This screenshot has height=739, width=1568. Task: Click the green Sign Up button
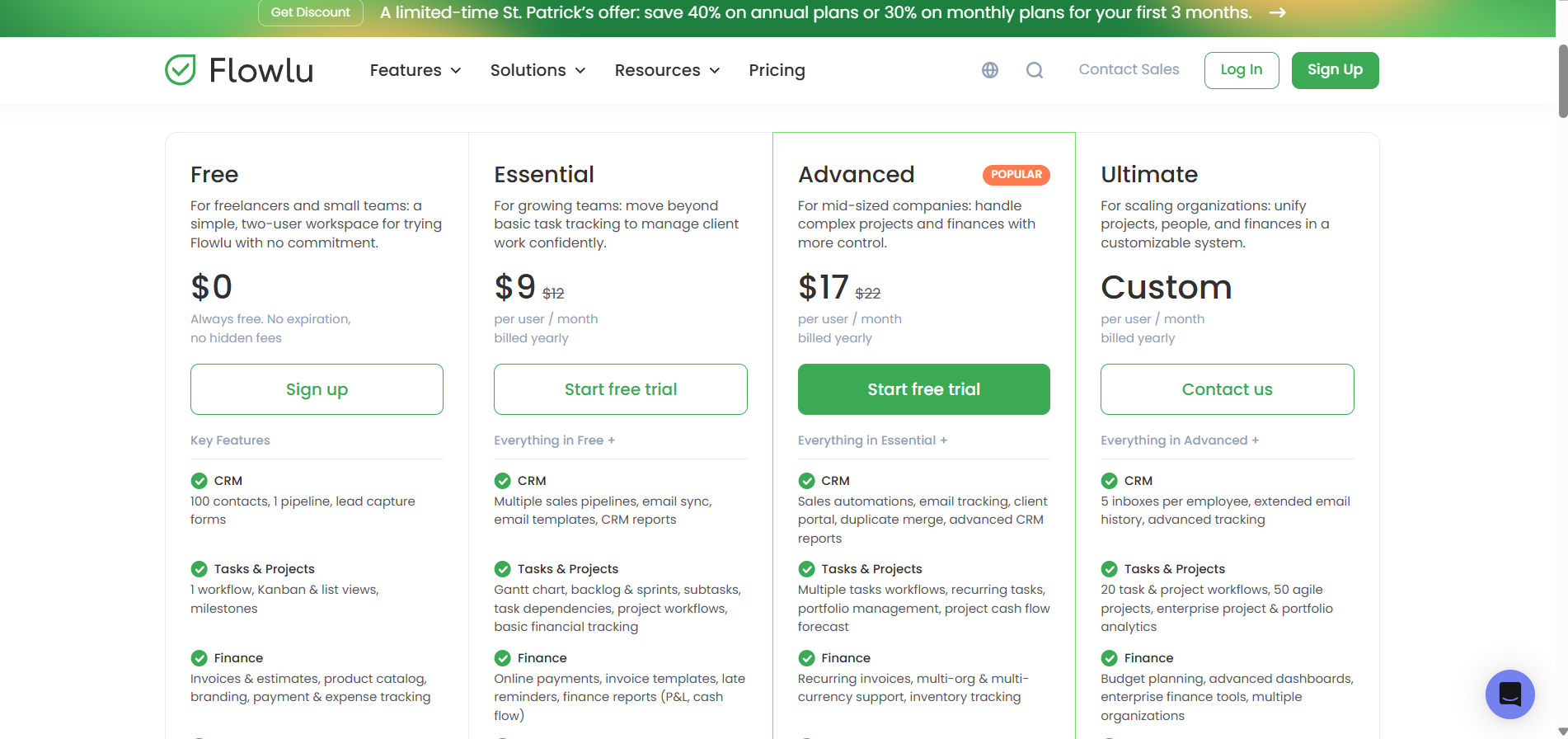(x=1335, y=70)
